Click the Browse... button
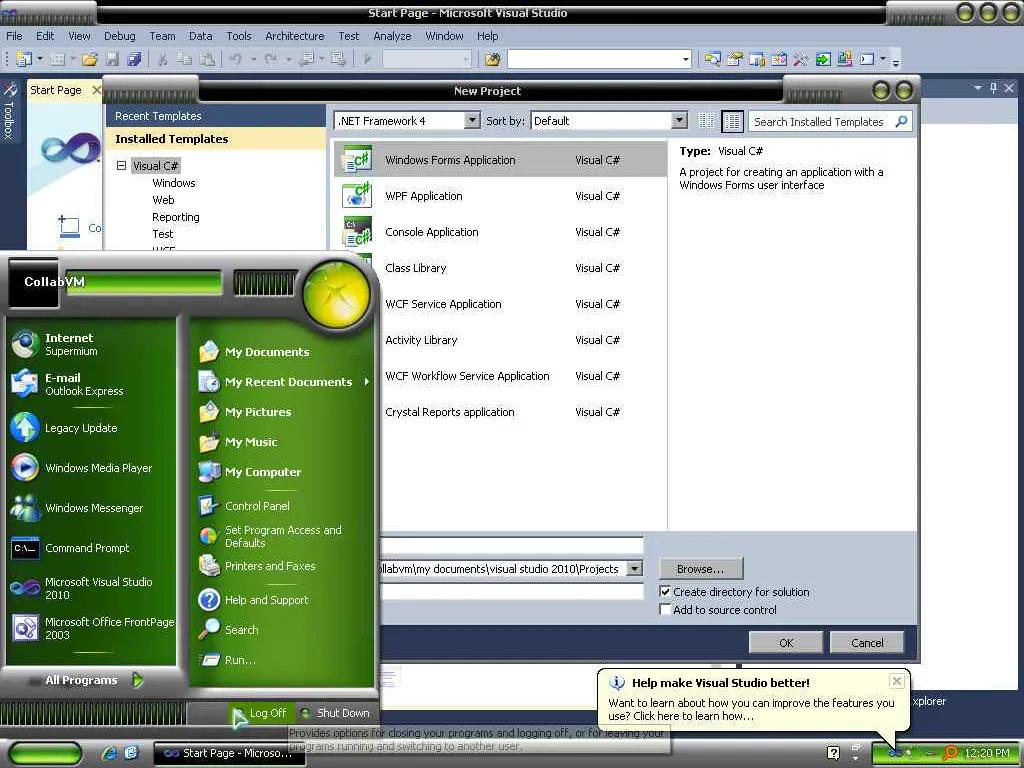1024x768 pixels. pos(701,569)
